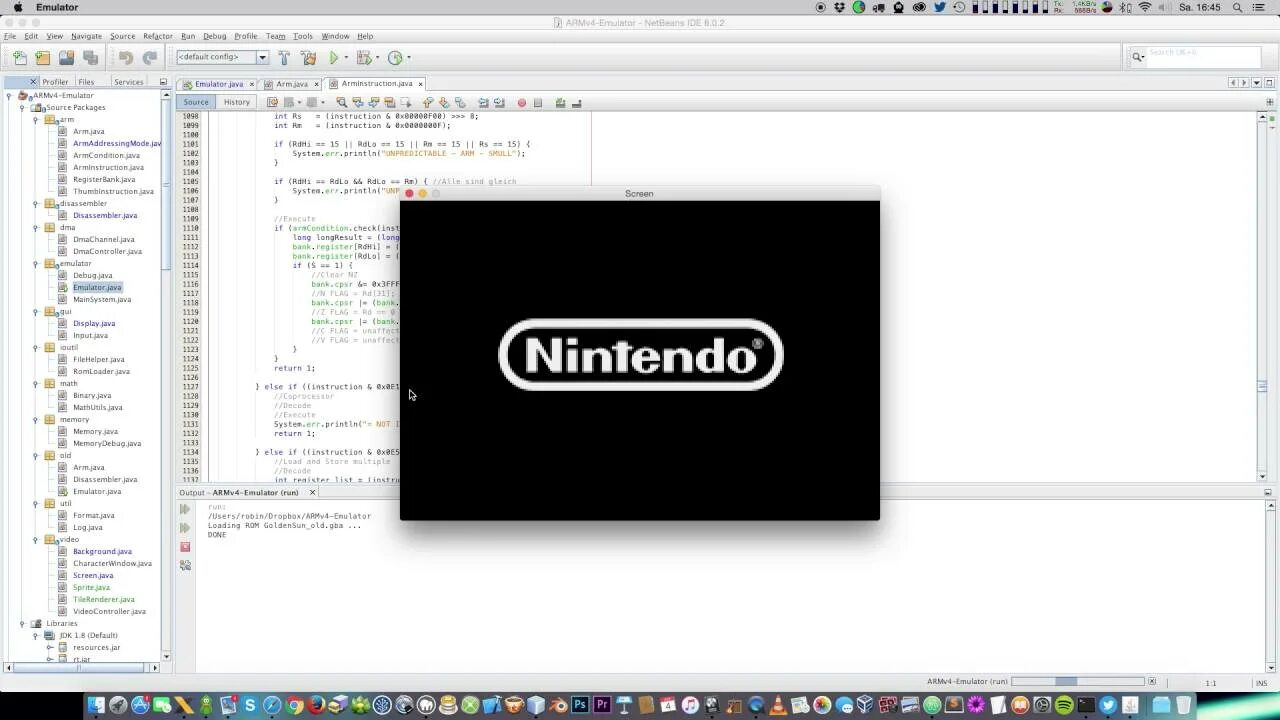Image resolution: width=1280 pixels, height=720 pixels.
Task: Expand the resources.jar node
Action: pyautogui.click(x=49, y=647)
